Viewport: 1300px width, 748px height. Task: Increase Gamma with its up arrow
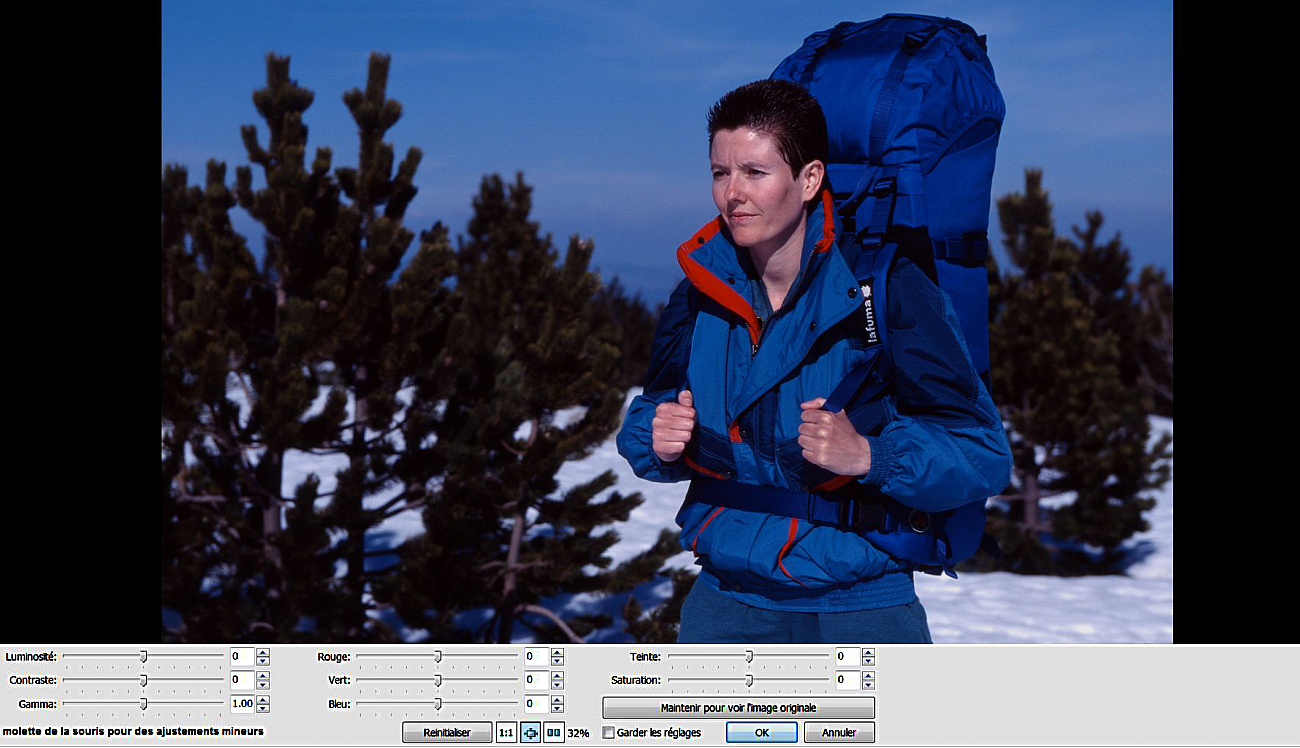click(263, 700)
